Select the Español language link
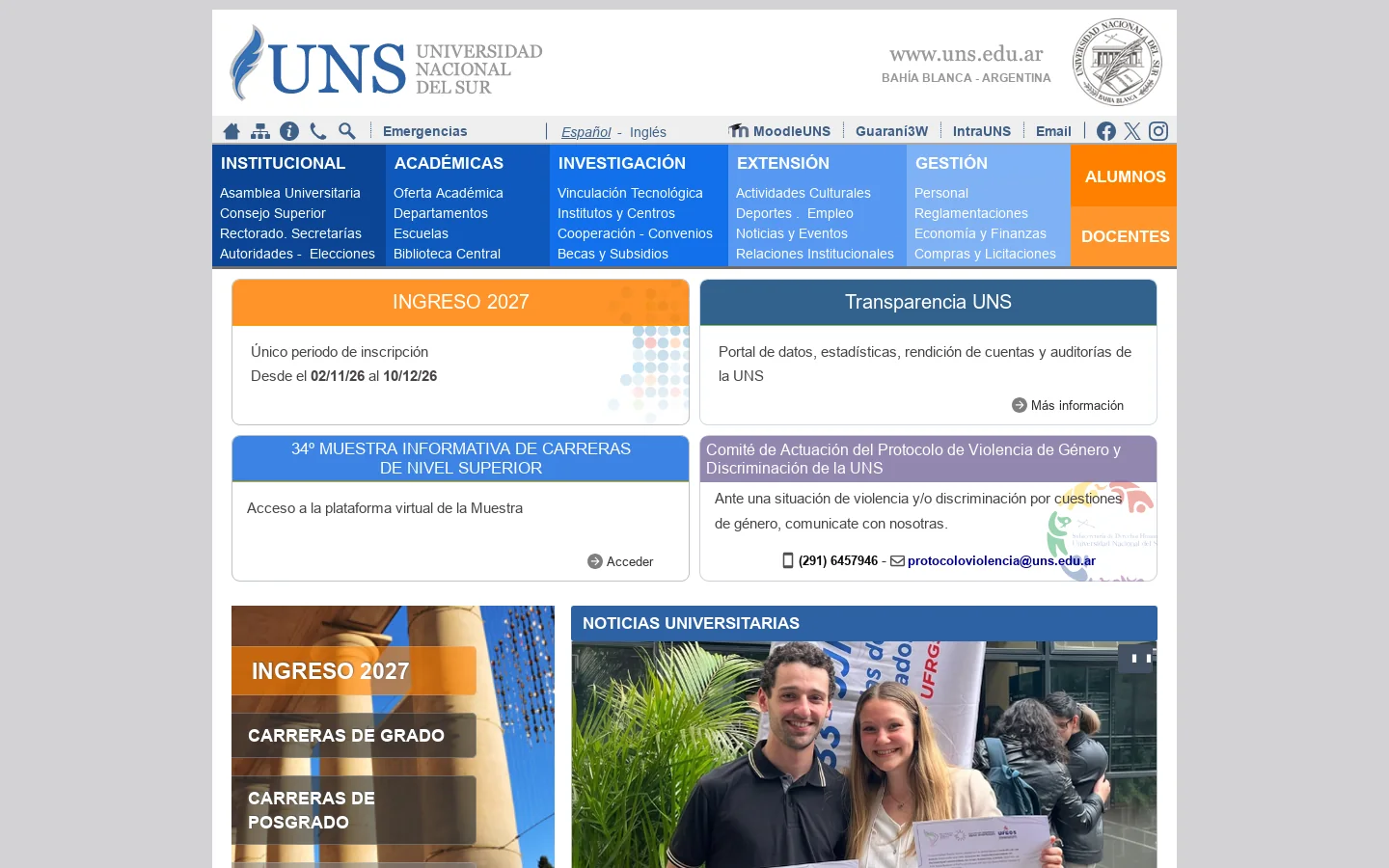Viewport: 1389px width, 868px height. point(586,132)
